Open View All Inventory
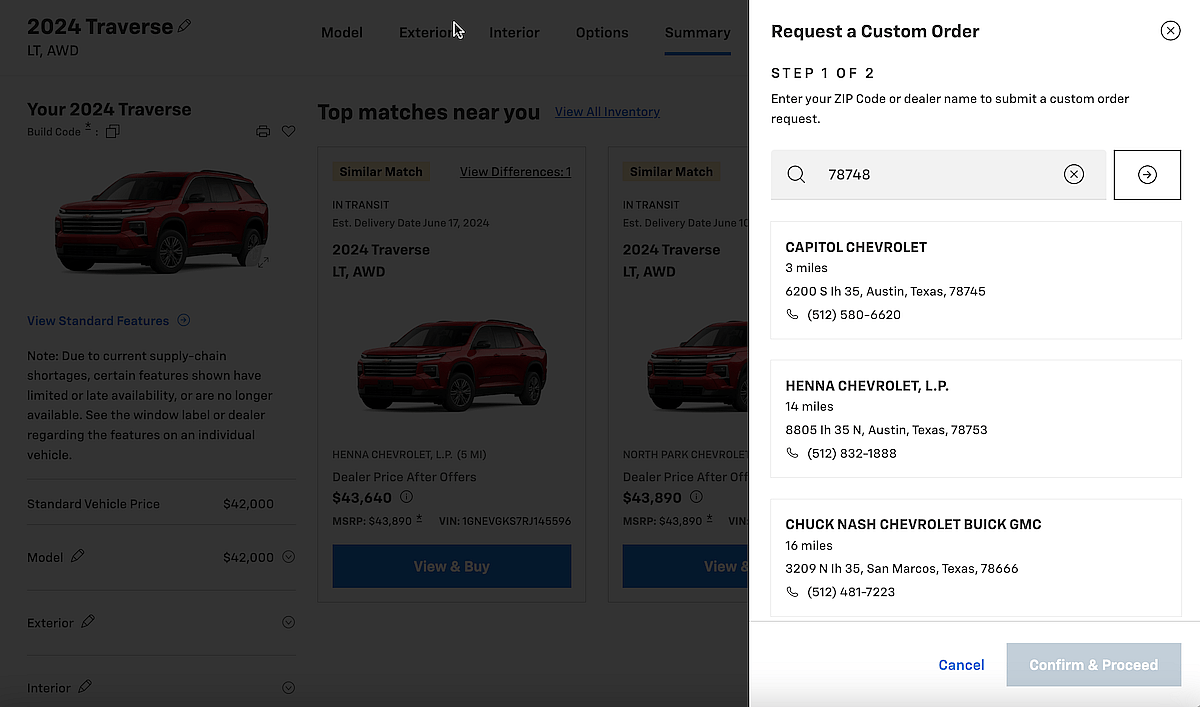The image size is (1200, 707). [607, 112]
